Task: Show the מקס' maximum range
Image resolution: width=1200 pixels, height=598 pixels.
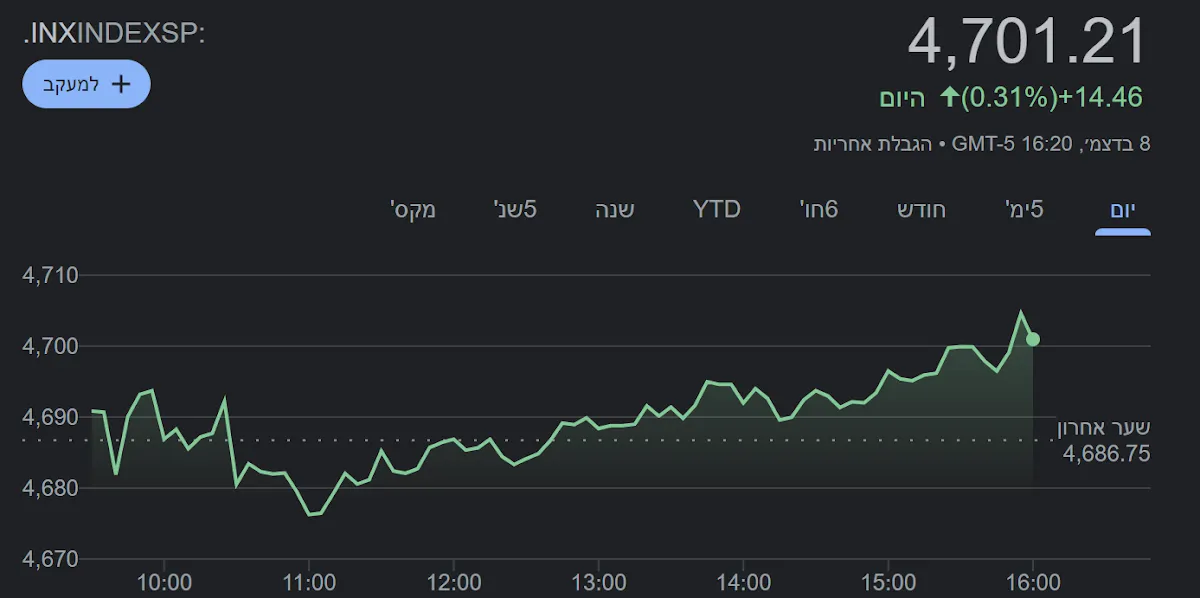Action: click(412, 209)
